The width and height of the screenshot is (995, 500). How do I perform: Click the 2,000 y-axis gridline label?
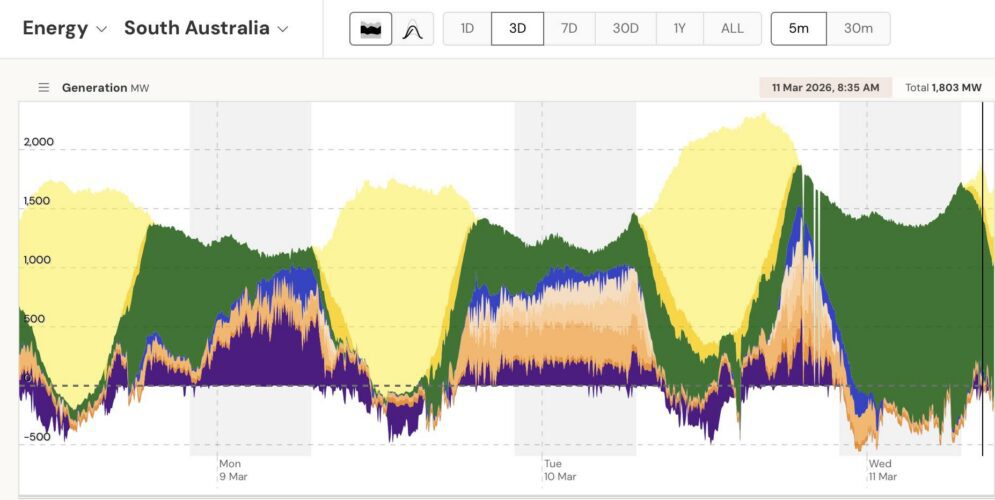(x=39, y=142)
